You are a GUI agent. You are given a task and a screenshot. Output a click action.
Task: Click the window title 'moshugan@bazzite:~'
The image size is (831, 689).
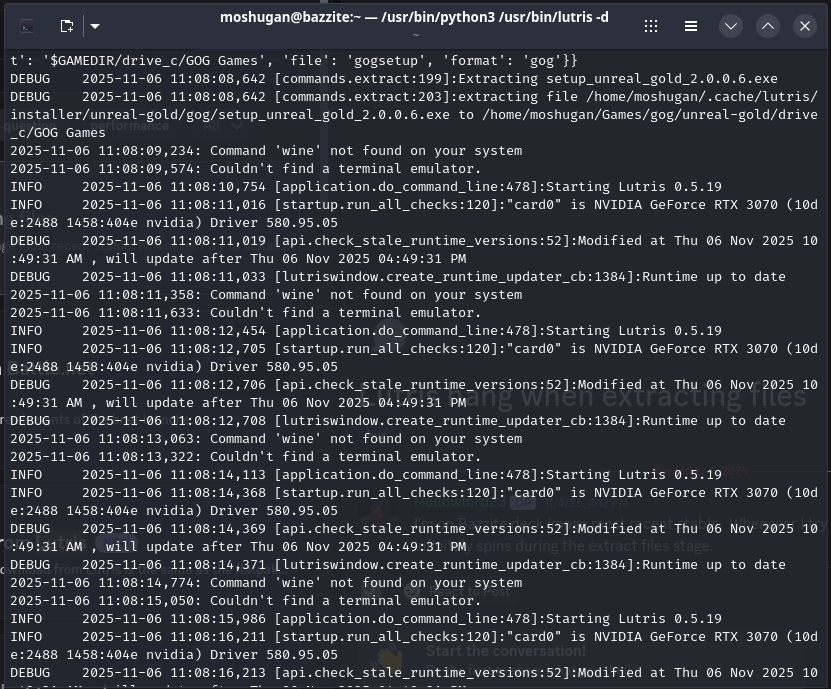290,17
